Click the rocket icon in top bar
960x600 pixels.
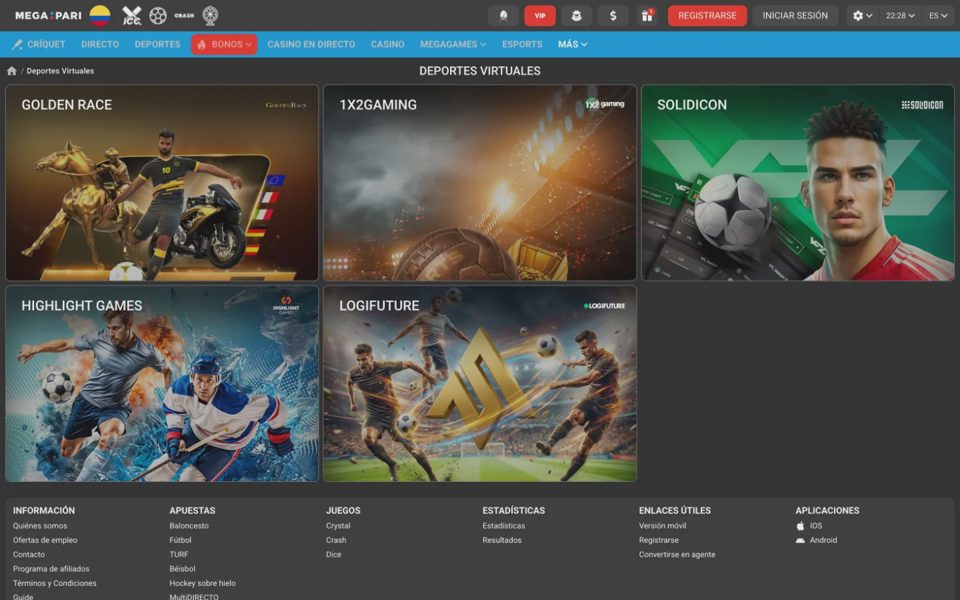click(503, 15)
